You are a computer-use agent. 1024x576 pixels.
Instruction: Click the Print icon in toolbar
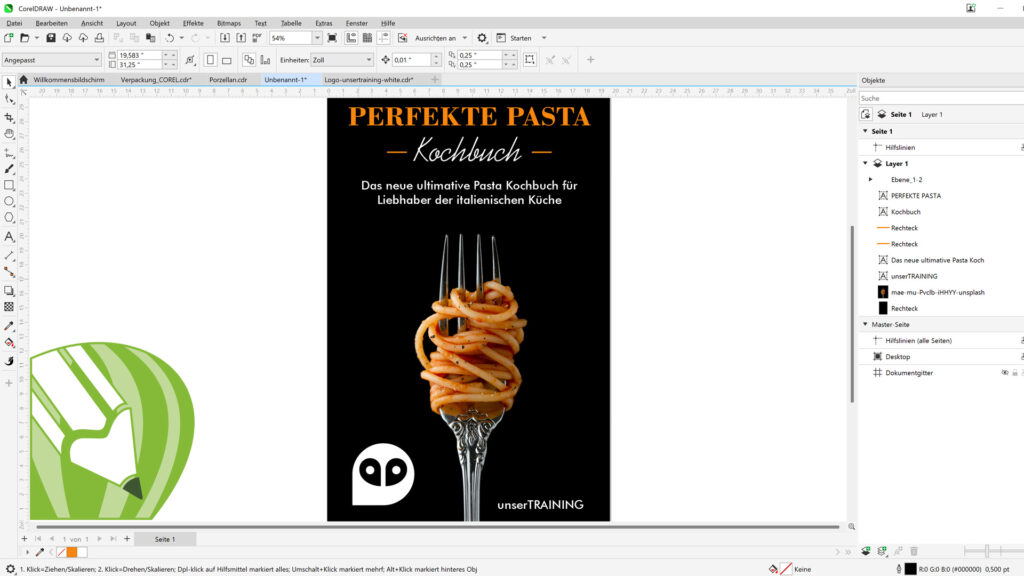pyautogui.click(x=99, y=38)
